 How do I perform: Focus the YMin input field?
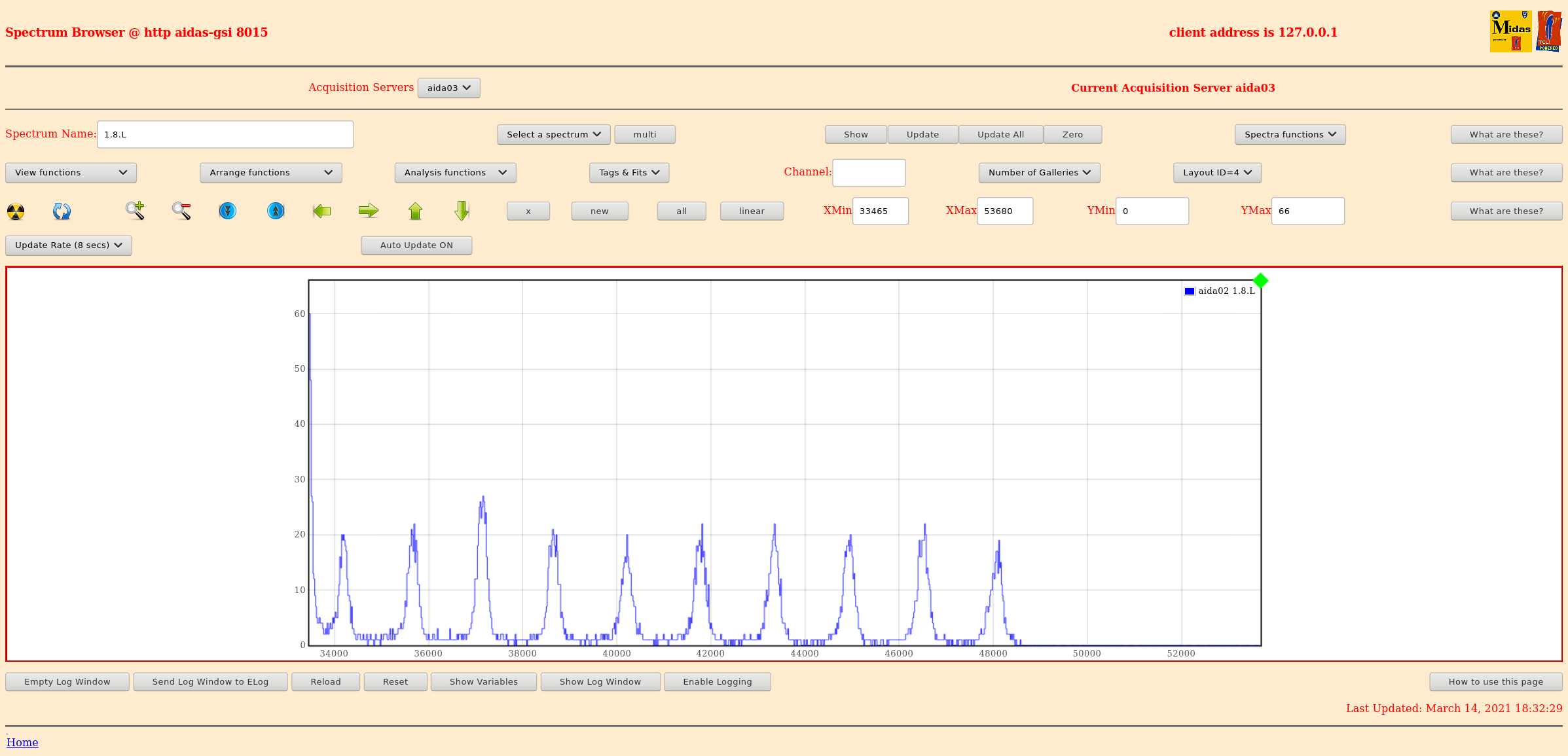[1152, 211]
